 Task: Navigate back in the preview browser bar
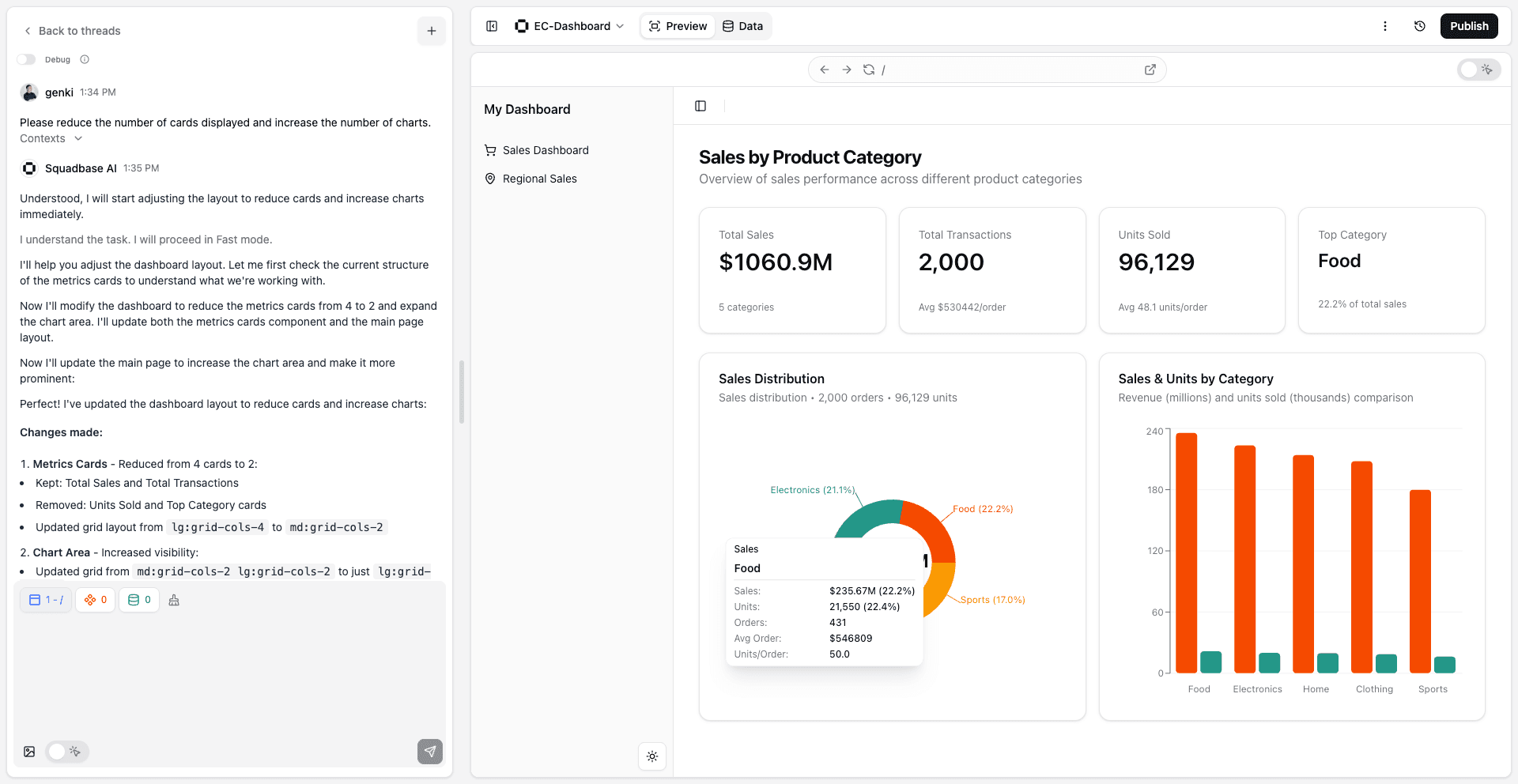coord(823,70)
